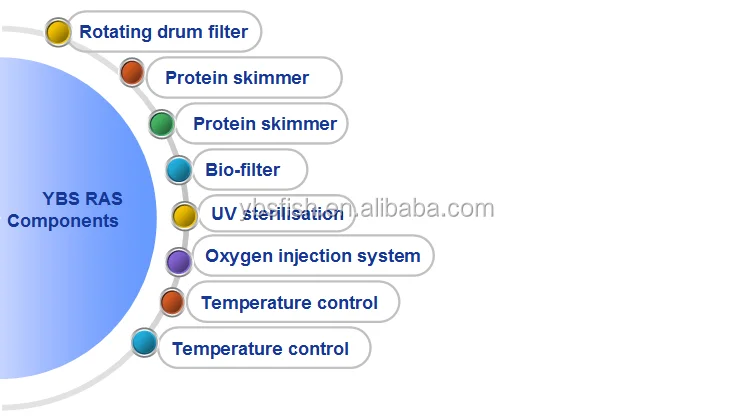Open the Rotating drum filter label
Viewport: 732px width, 418px height.
pos(164,32)
